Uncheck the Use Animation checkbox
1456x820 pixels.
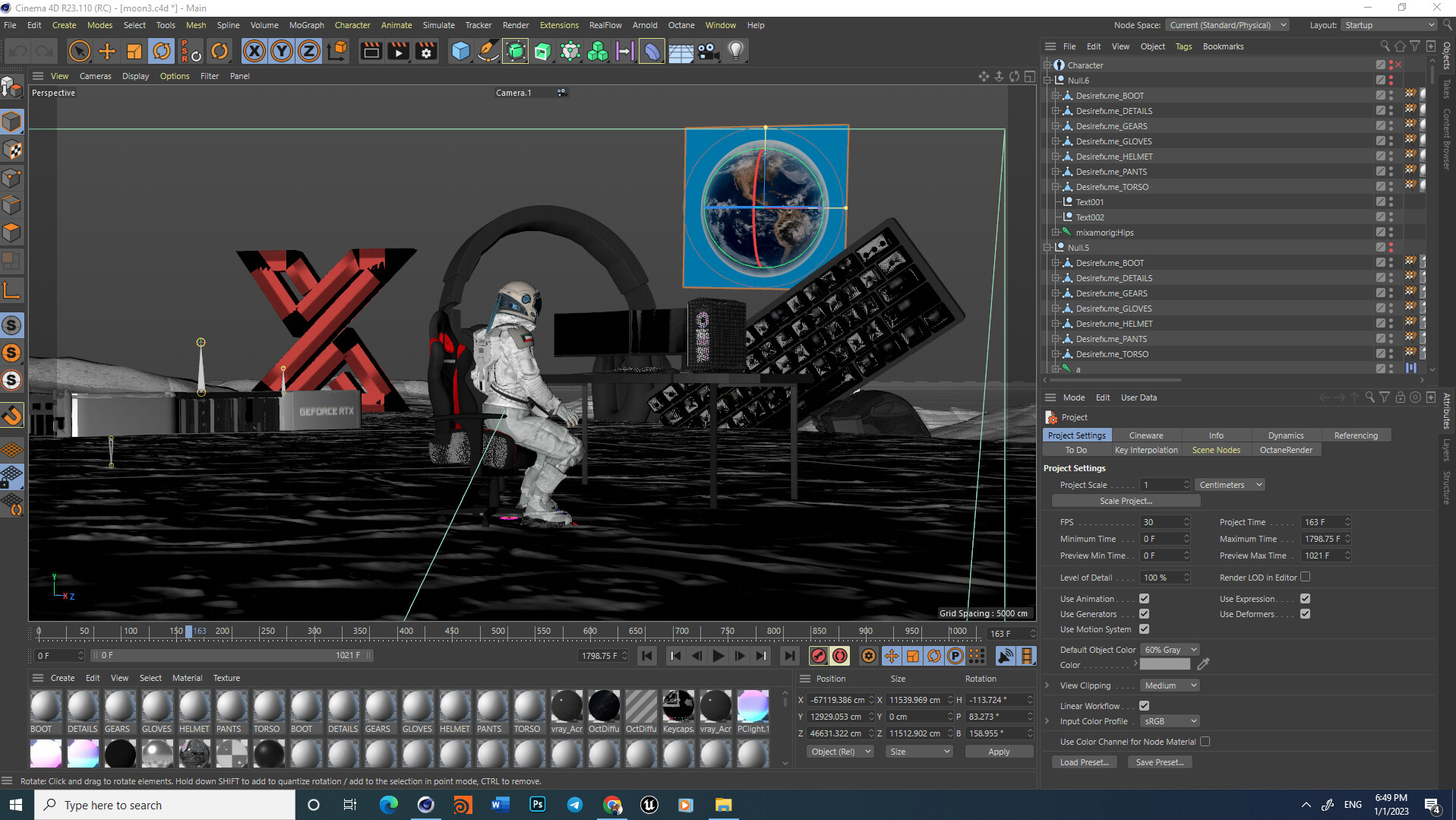pos(1144,599)
